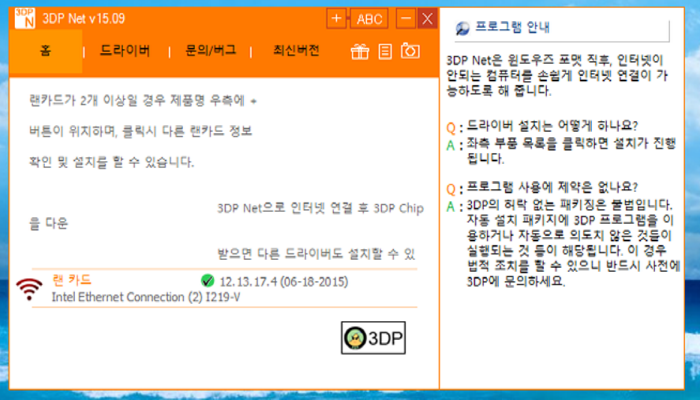Click the 3DP logo button
700x400 pixels.
pos(373,338)
